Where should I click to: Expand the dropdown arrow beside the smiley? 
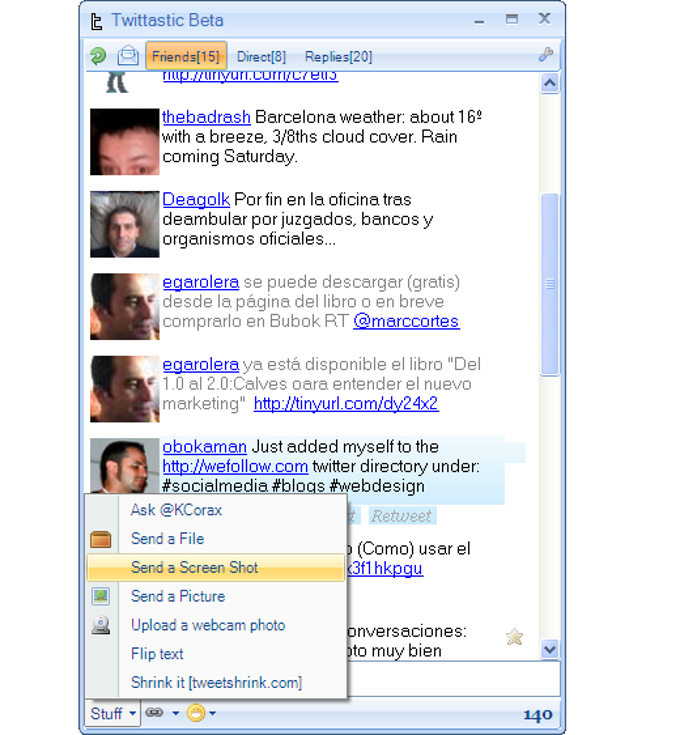click(x=212, y=713)
